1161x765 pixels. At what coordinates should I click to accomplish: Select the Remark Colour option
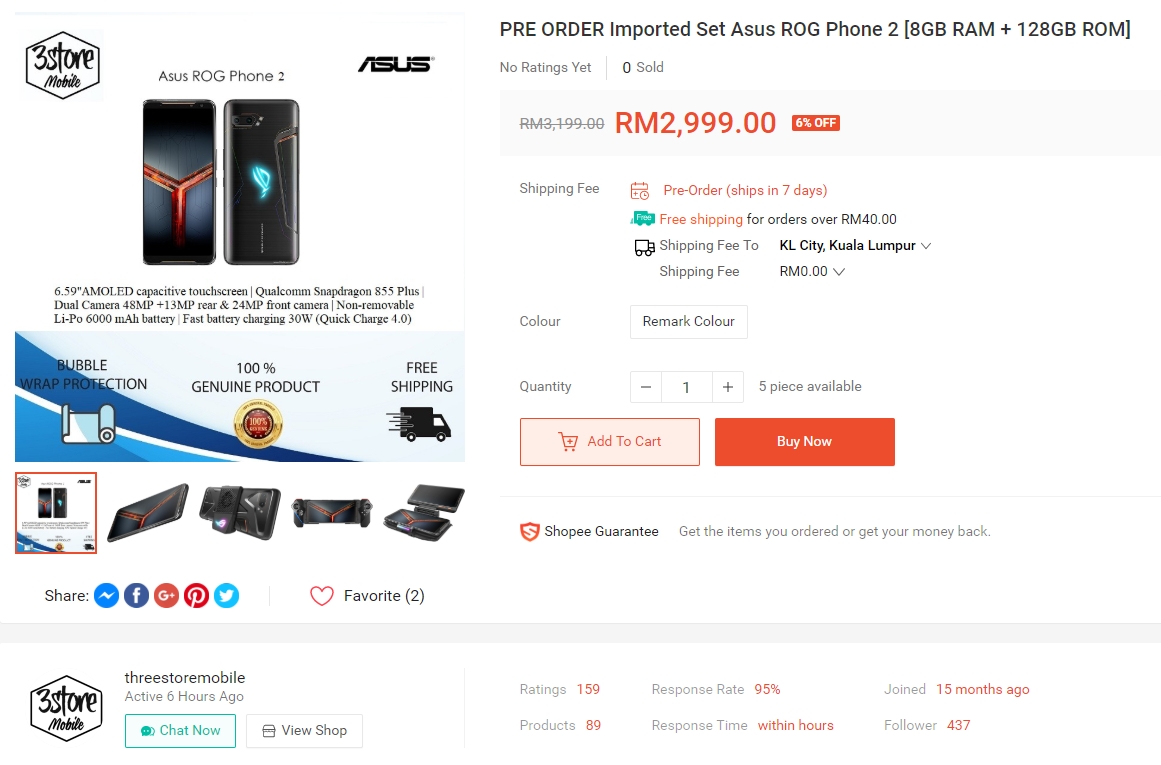[688, 321]
